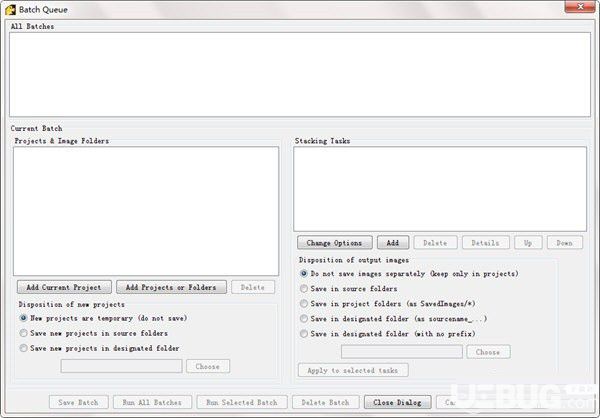
Task: Click the Delete Batch button
Action: [x=326, y=402]
